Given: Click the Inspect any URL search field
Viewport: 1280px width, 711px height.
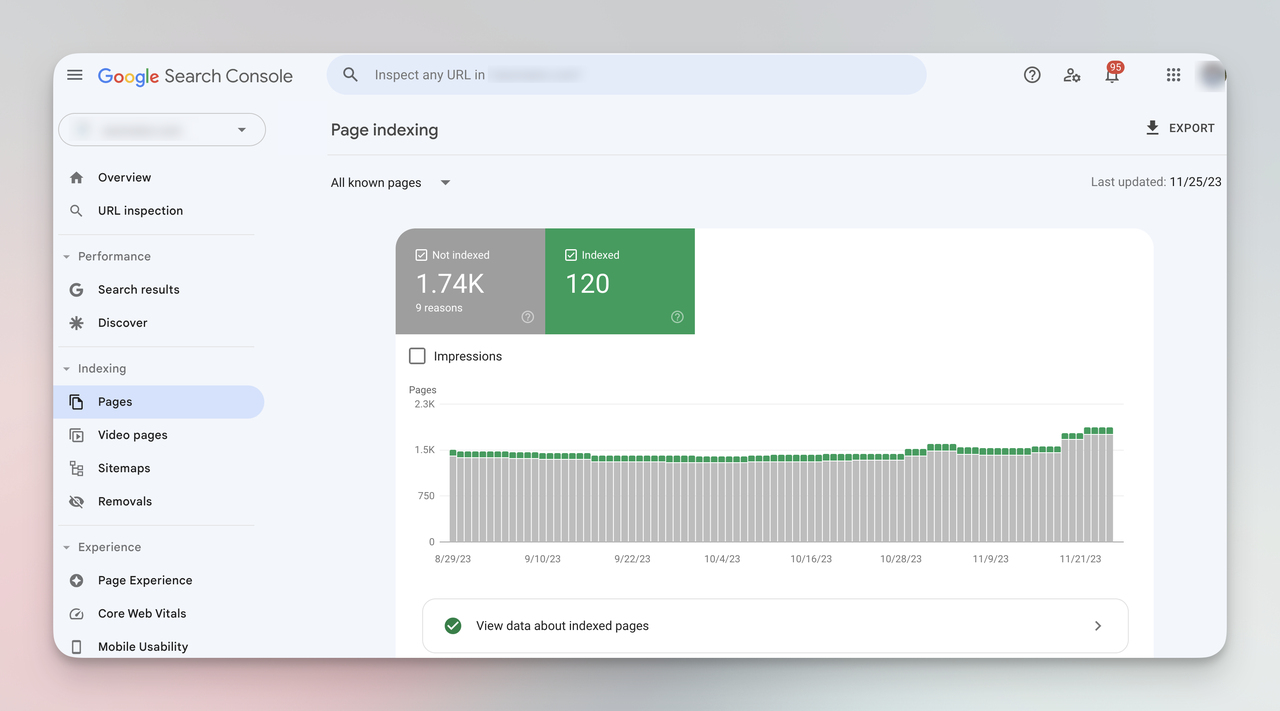Looking at the screenshot, I should (626, 75).
